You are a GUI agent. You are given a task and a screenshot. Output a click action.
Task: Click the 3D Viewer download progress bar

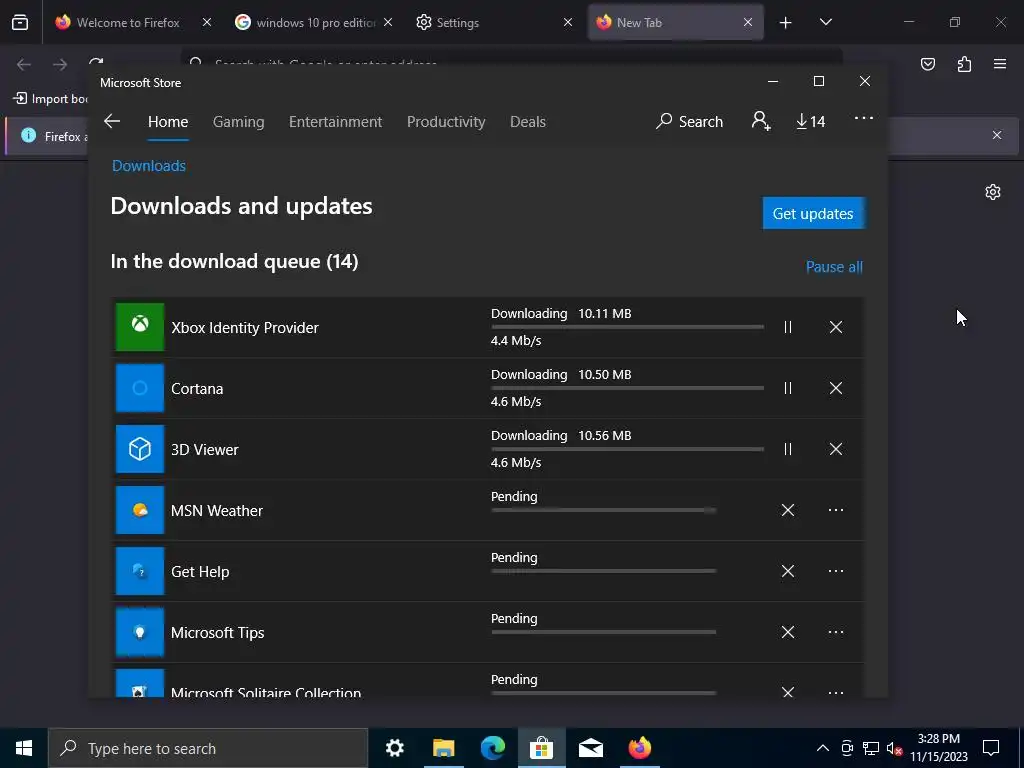coord(627,449)
